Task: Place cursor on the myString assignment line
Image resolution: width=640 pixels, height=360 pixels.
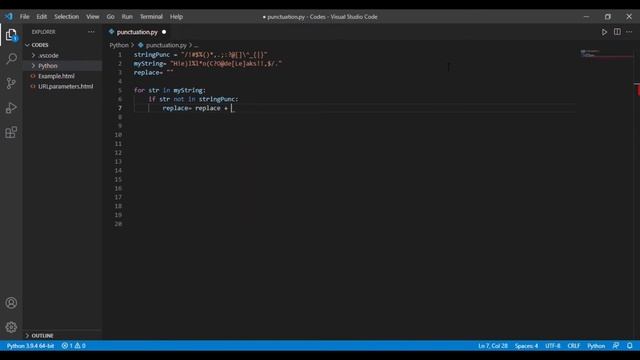Action: pos(208,64)
